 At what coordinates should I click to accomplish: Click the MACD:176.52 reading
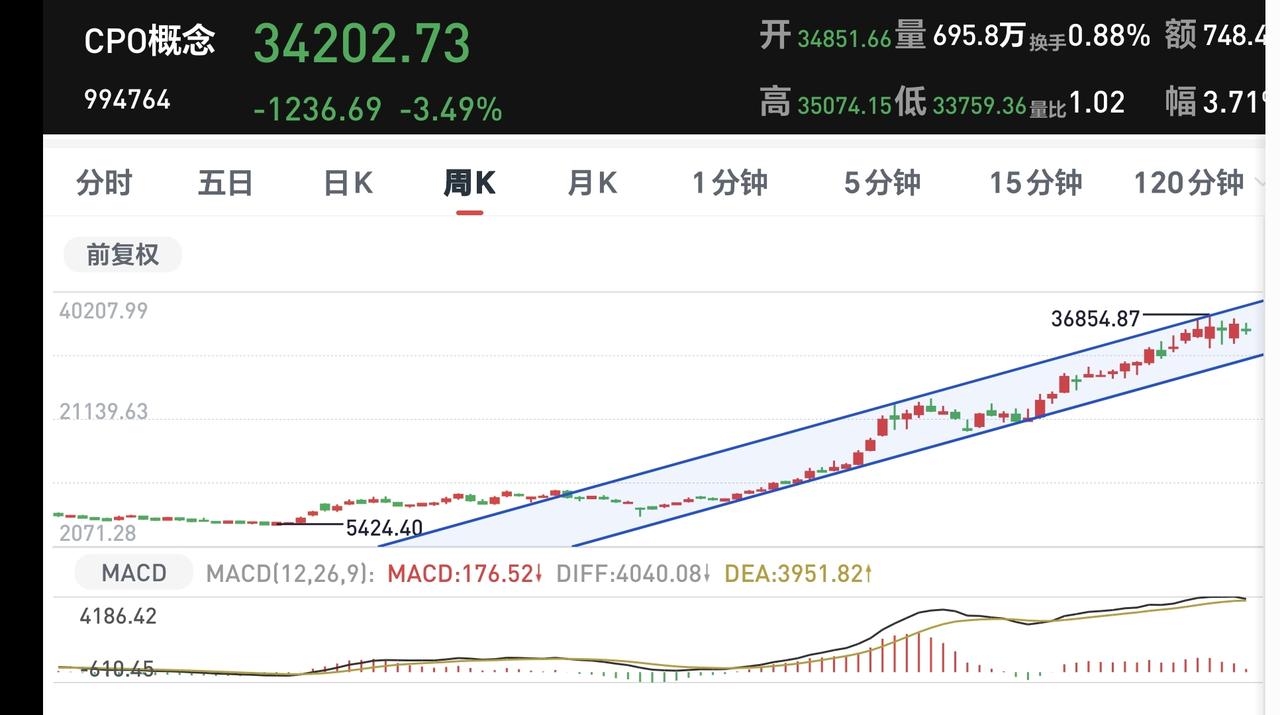pyautogui.click(x=465, y=574)
